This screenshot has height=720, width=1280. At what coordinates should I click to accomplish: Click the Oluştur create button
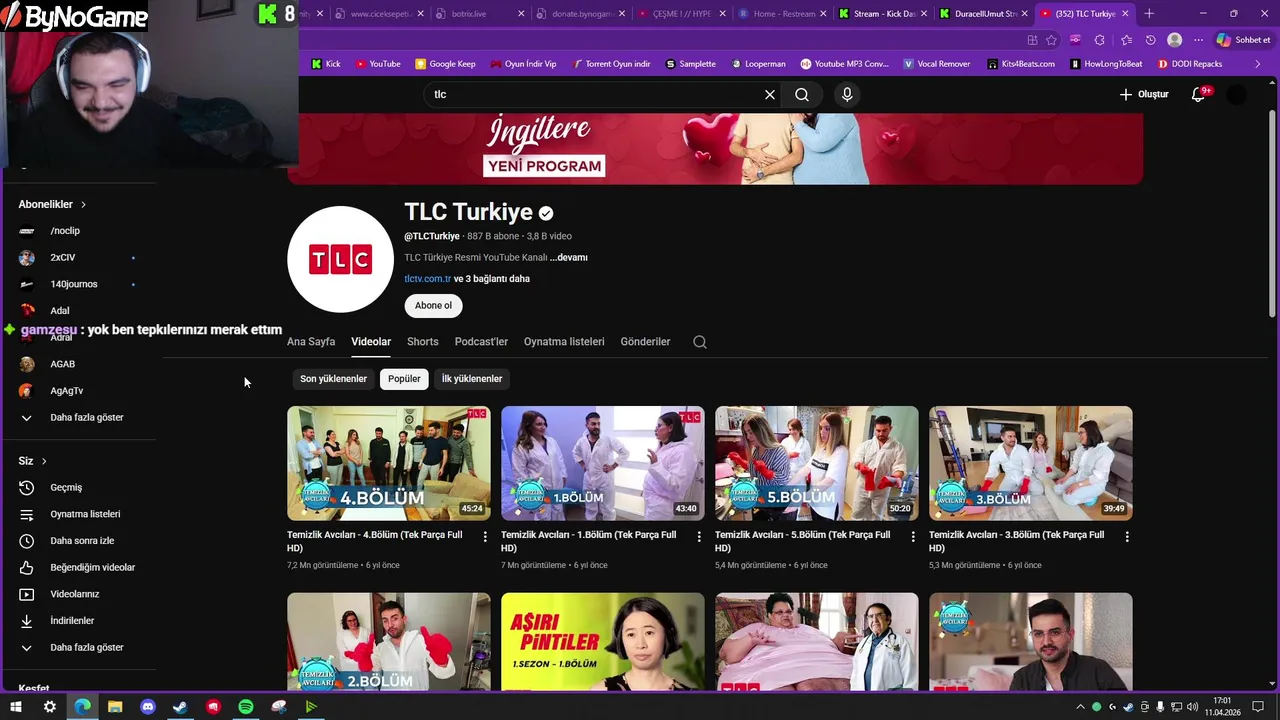1144,94
